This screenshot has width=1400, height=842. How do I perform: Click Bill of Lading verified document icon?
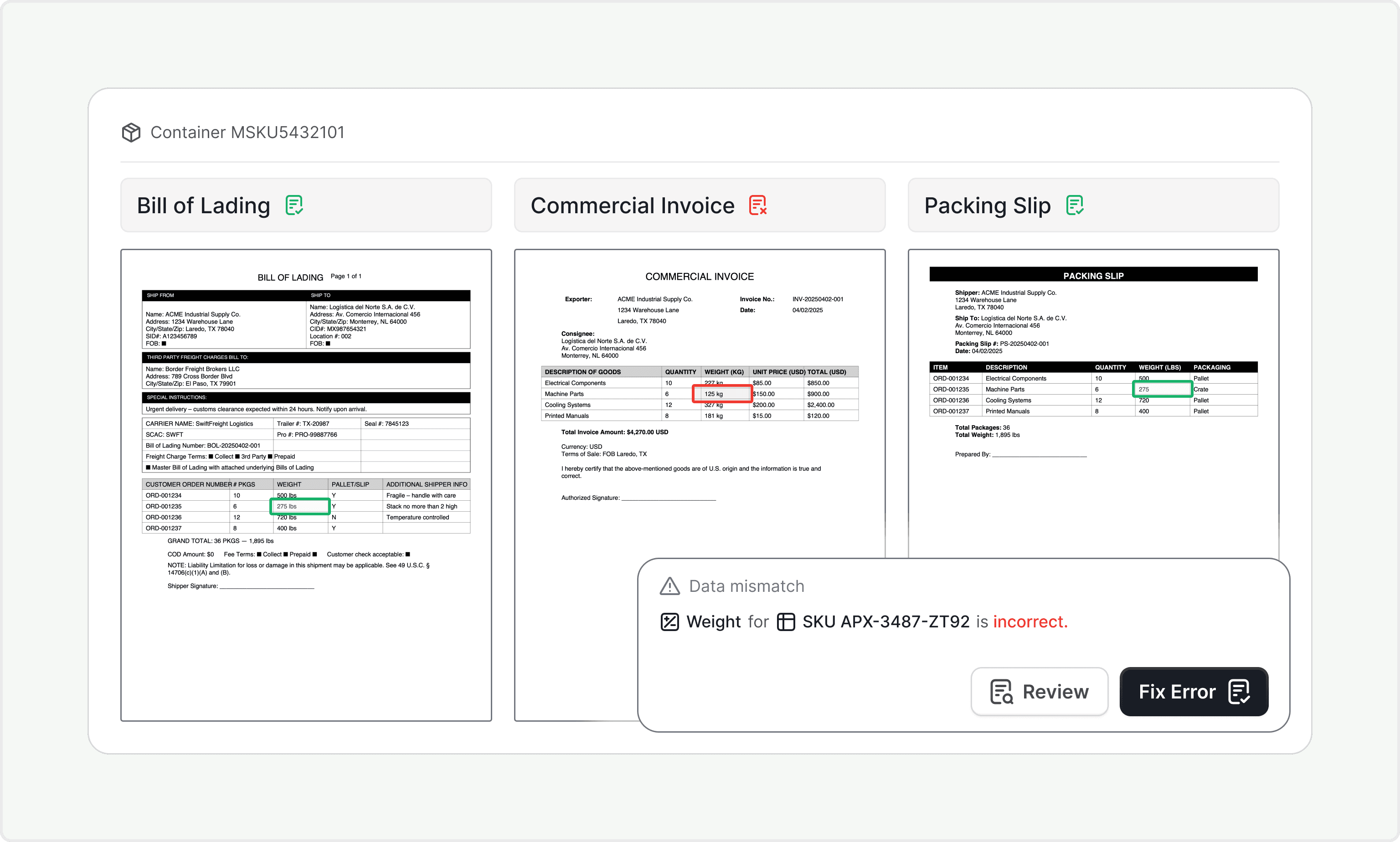pos(294,205)
